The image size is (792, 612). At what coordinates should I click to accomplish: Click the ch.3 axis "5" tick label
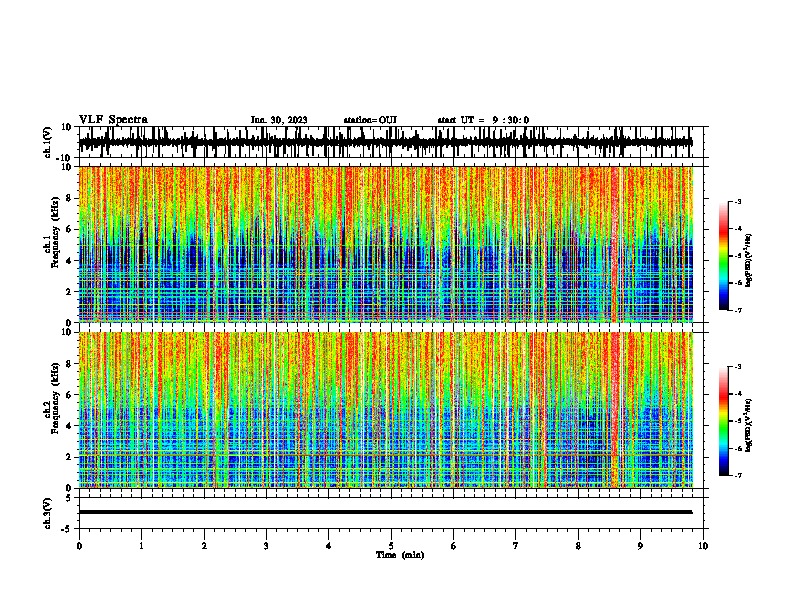(x=70, y=498)
